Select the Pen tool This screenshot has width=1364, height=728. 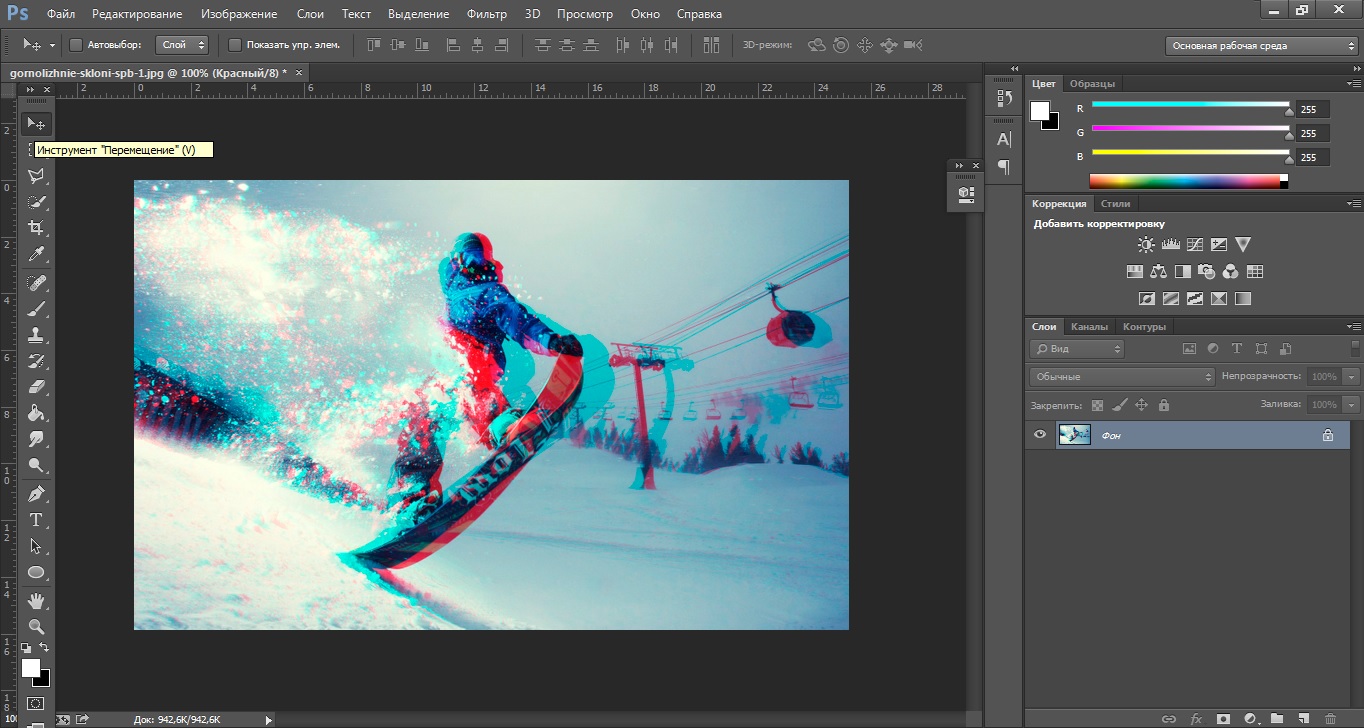(36, 494)
